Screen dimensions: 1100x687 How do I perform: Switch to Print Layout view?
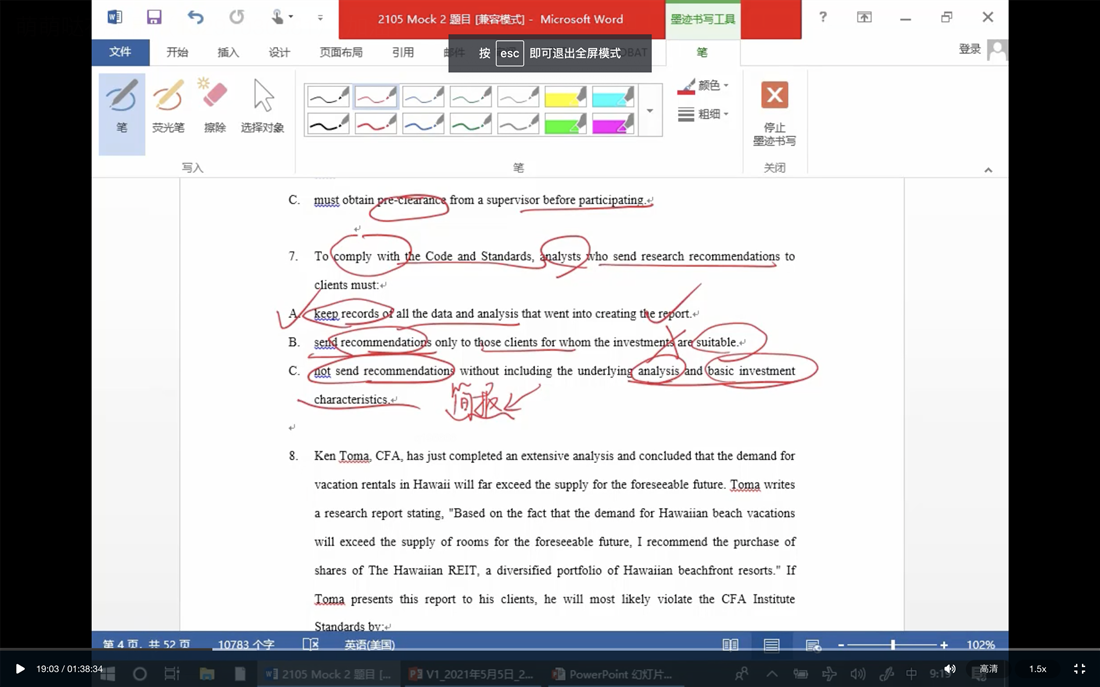tap(771, 645)
